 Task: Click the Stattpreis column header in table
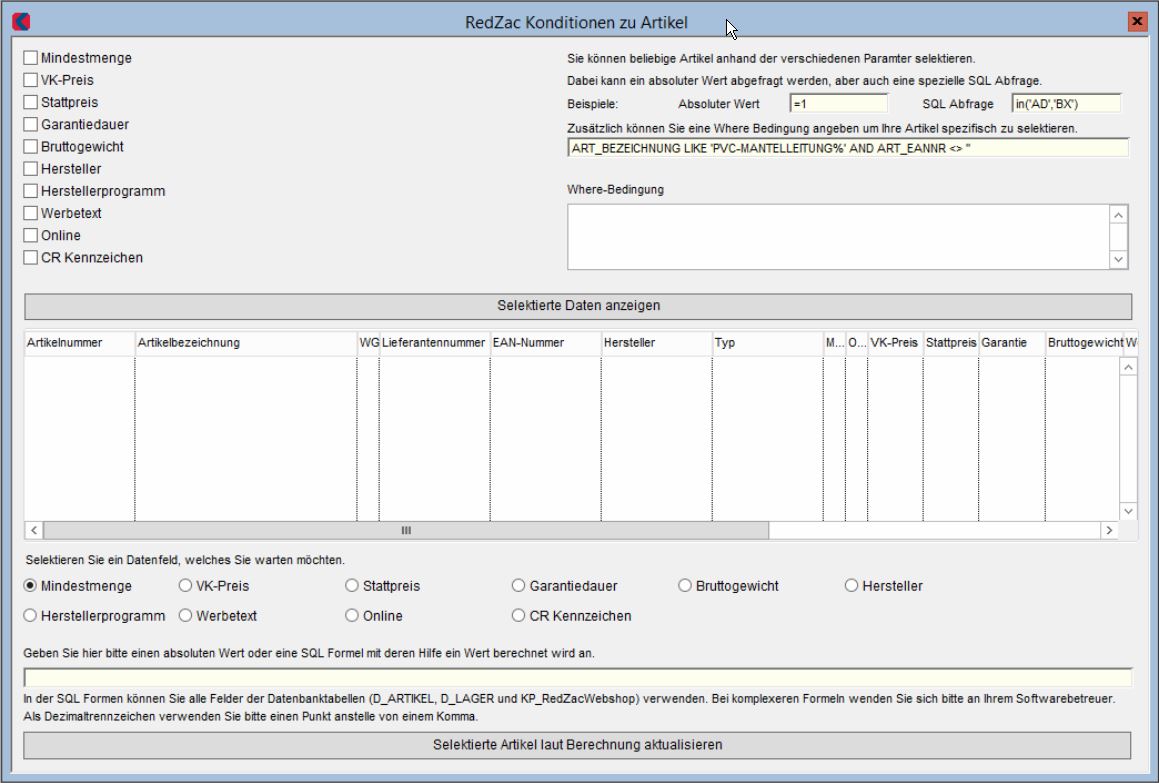951,343
